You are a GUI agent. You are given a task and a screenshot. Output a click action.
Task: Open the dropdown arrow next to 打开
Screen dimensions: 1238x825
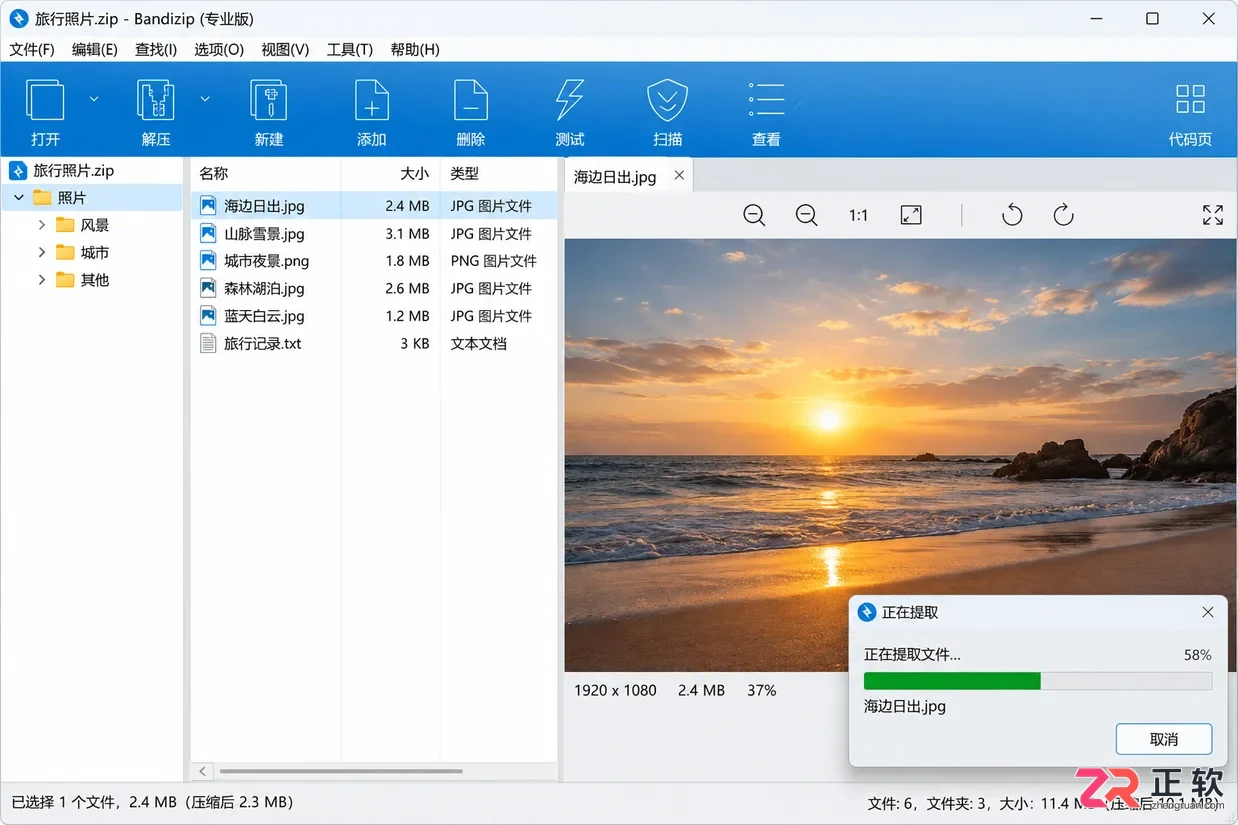94,99
